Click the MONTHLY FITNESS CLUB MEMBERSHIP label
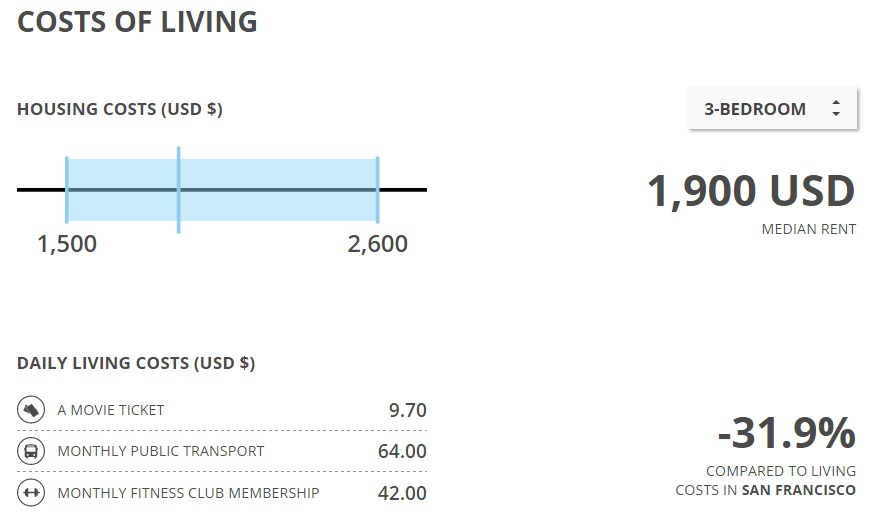The image size is (878, 524). (188, 493)
